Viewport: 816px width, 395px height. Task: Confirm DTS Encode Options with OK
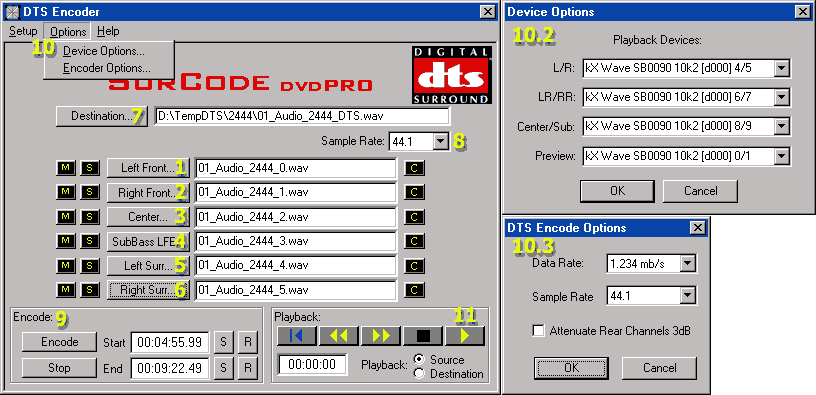(x=571, y=368)
